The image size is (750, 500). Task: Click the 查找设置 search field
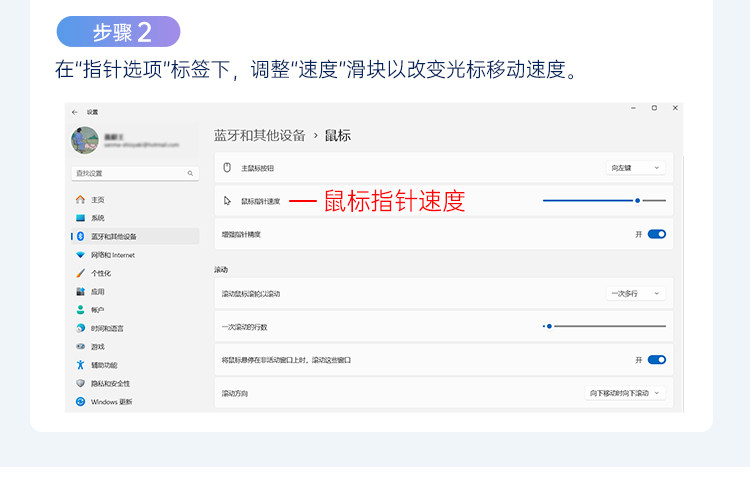tap(130, 173)
